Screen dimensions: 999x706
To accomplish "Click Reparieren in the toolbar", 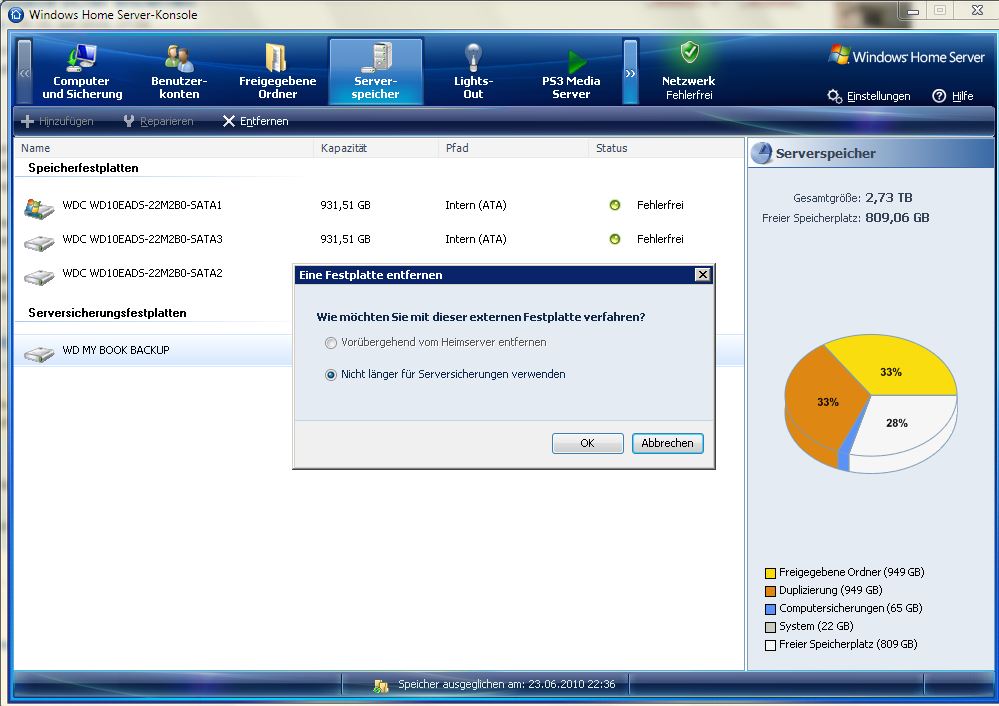I will pyautogui.click(x=159, y=121).
